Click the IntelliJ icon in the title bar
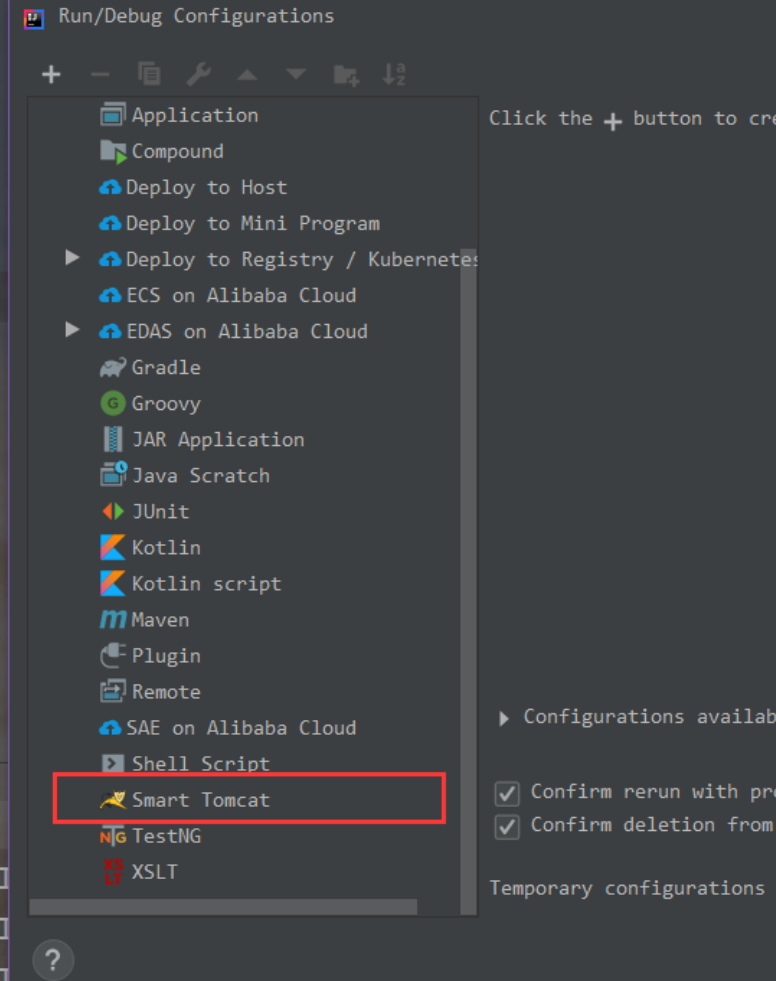The width and height of the screenshot is (776, 981). click(34, 19)
